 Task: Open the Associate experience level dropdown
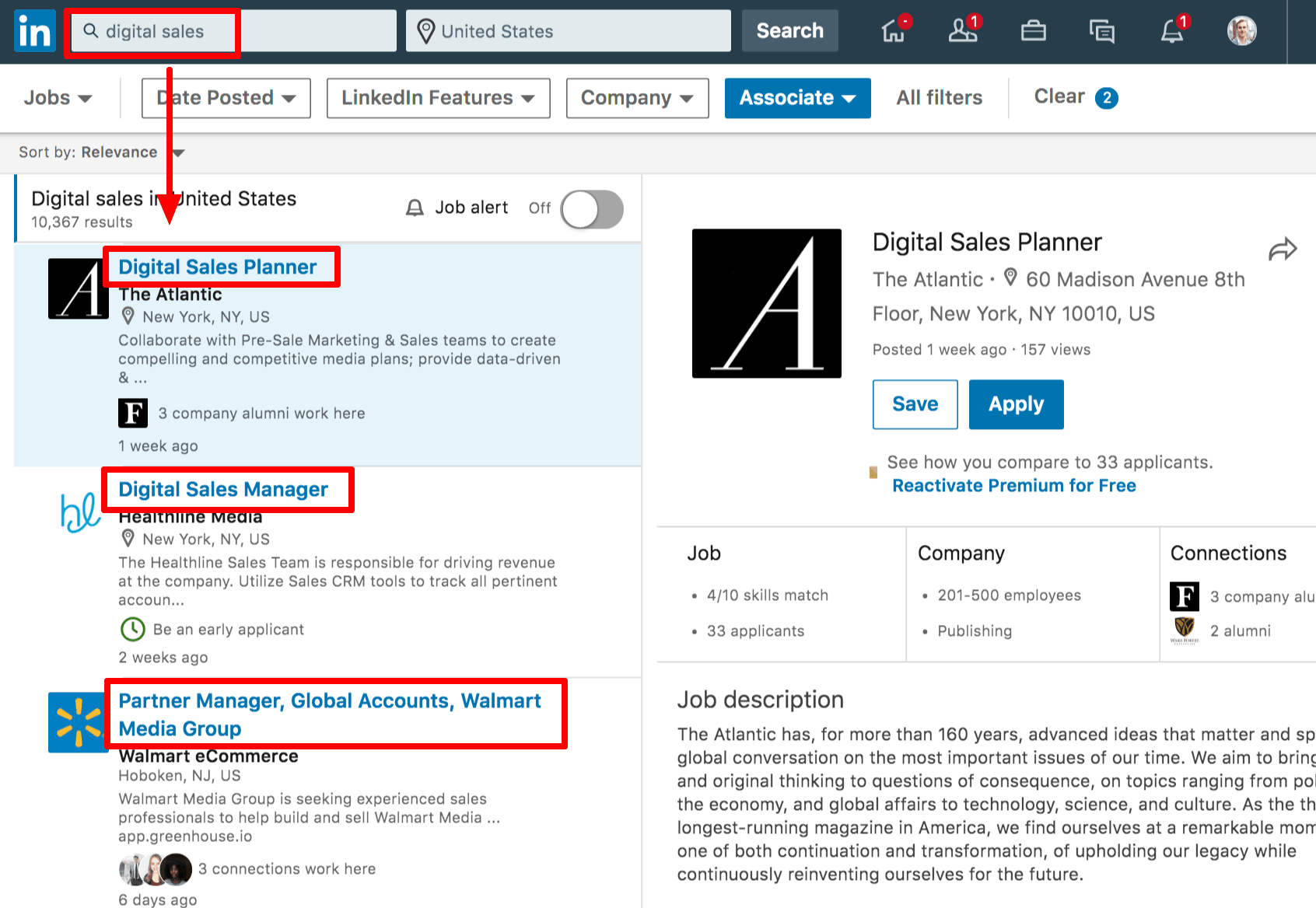(797, 98)
